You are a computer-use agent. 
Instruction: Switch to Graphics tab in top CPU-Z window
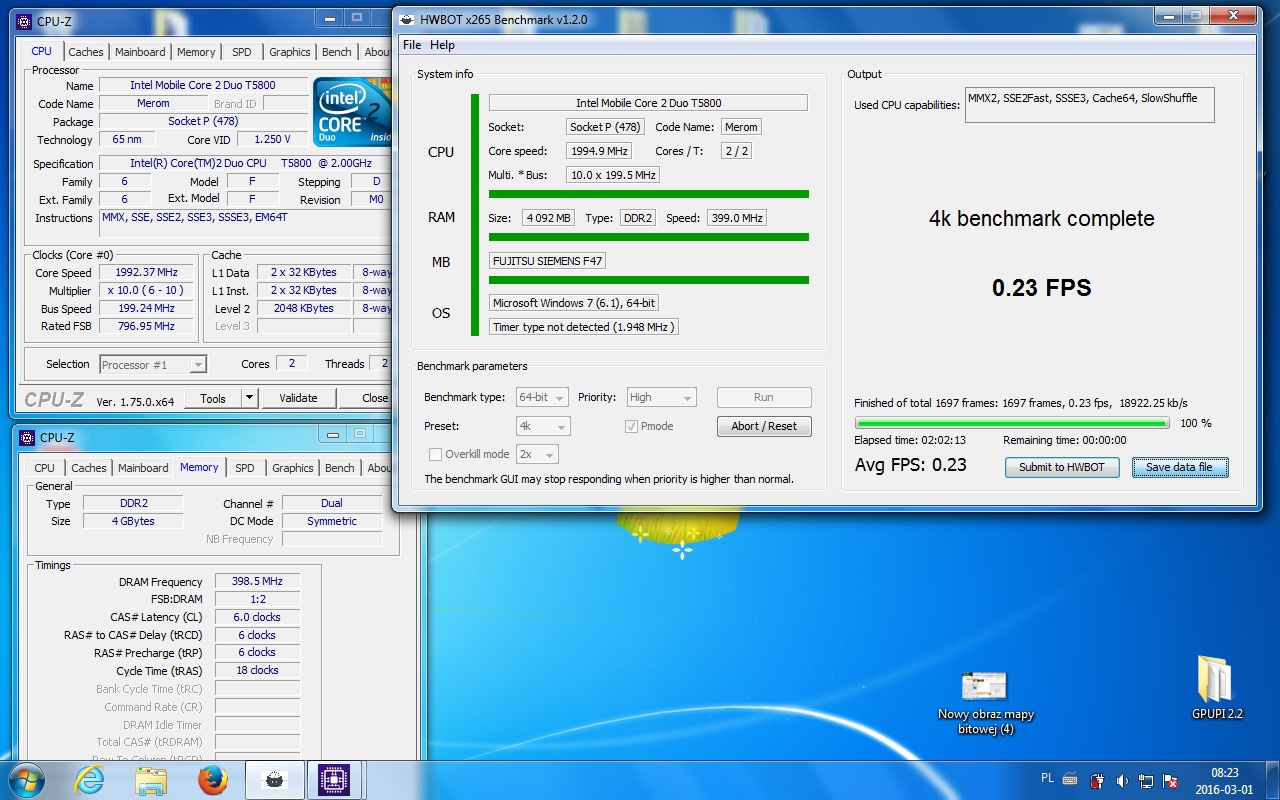pos(290,52)
